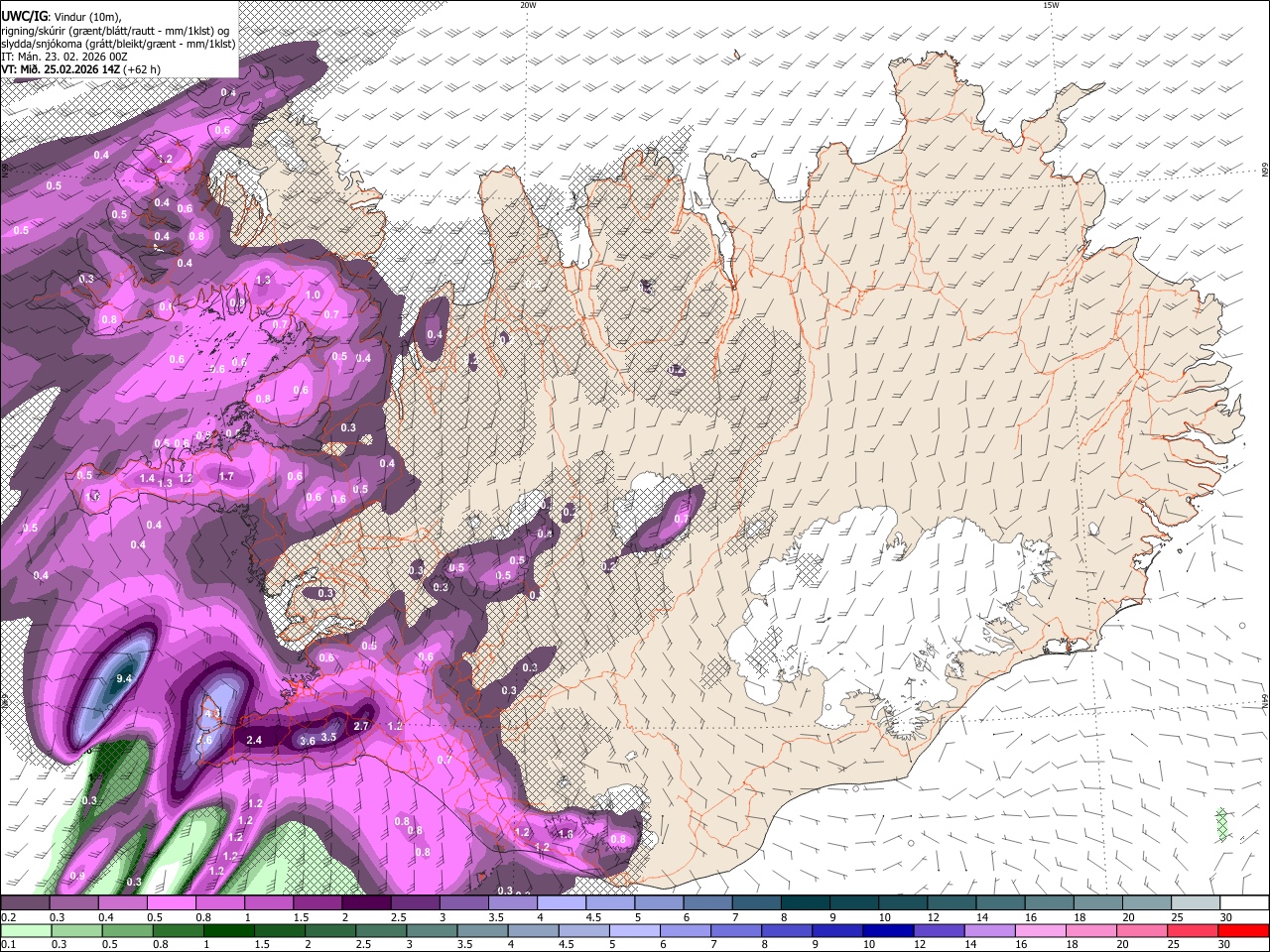The height and width of the screenshot is (952, 1270).
Task: Select upper legend swatch between 4 and 4.5
Action: (x=562, y=903)
